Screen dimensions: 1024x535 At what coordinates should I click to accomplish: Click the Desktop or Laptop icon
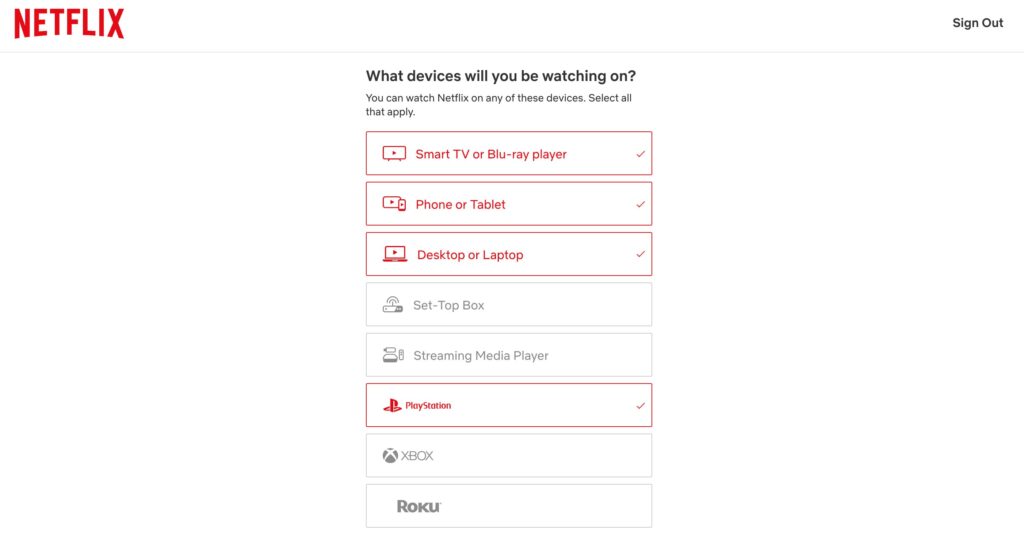click(394, 254)
